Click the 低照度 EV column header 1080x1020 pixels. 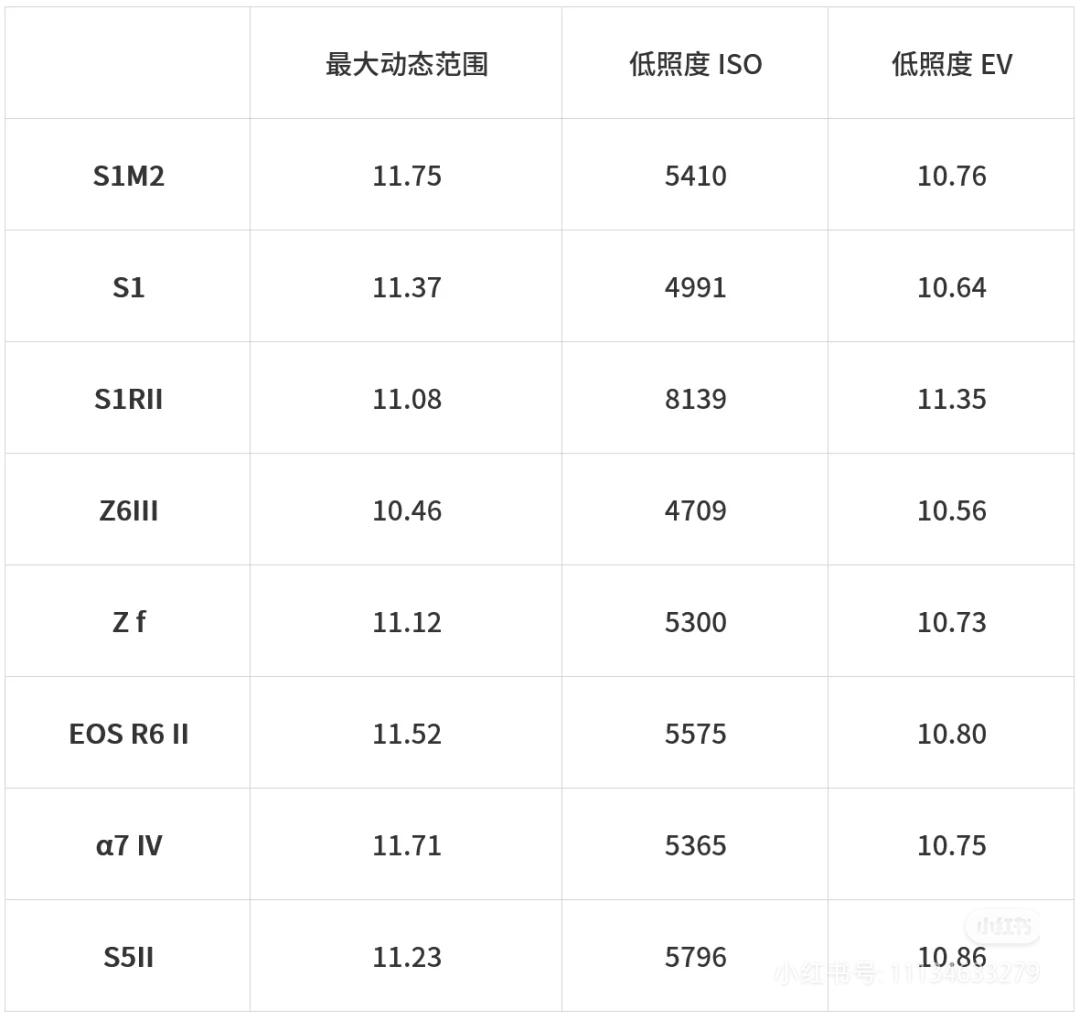[x=951, y=65]
